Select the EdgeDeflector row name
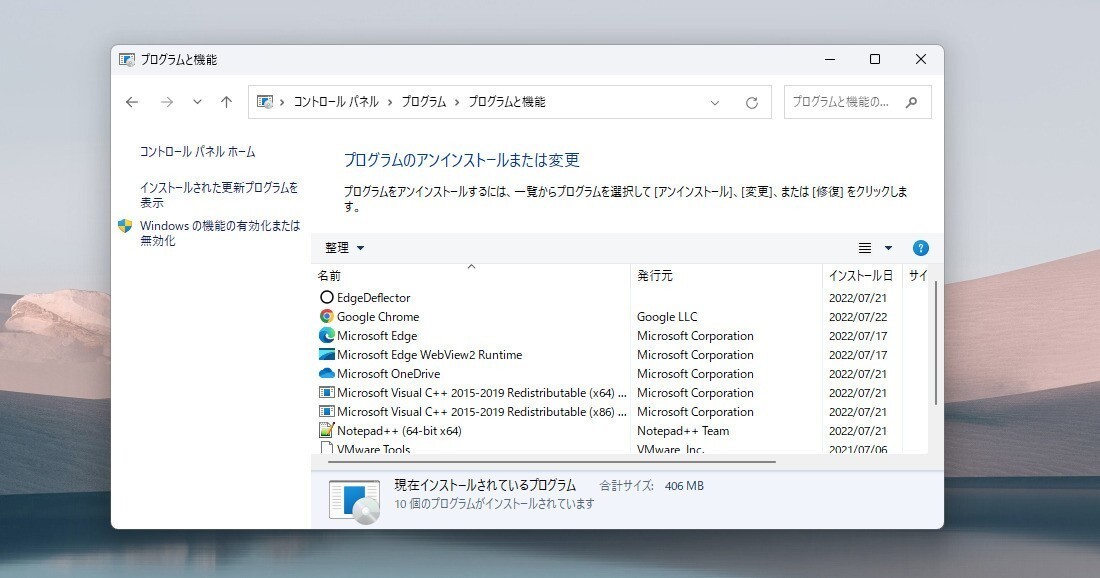The height and width of the screenshot is (578, 1100). 373,297
